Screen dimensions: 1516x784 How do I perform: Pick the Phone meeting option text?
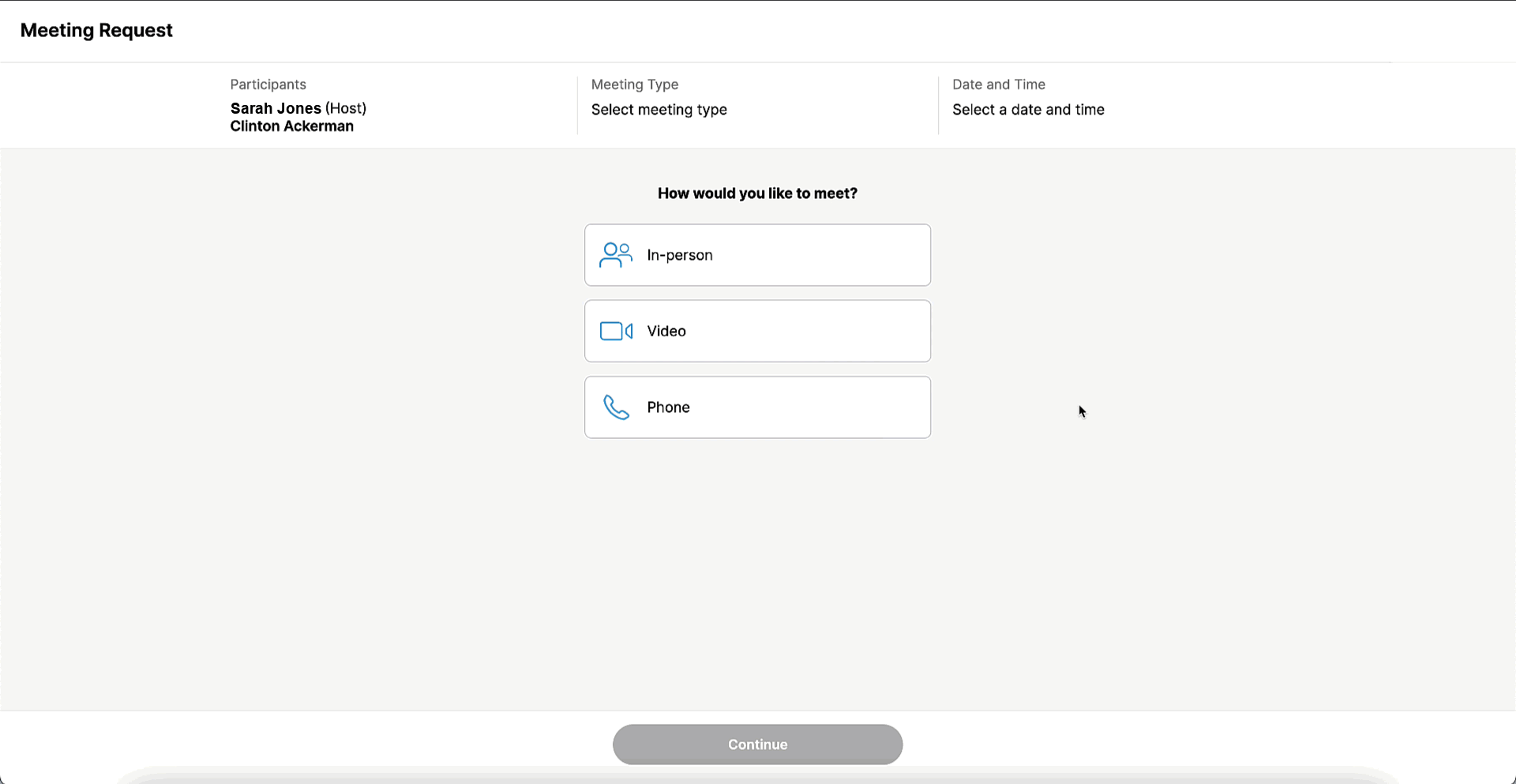(x=668, y=407)
